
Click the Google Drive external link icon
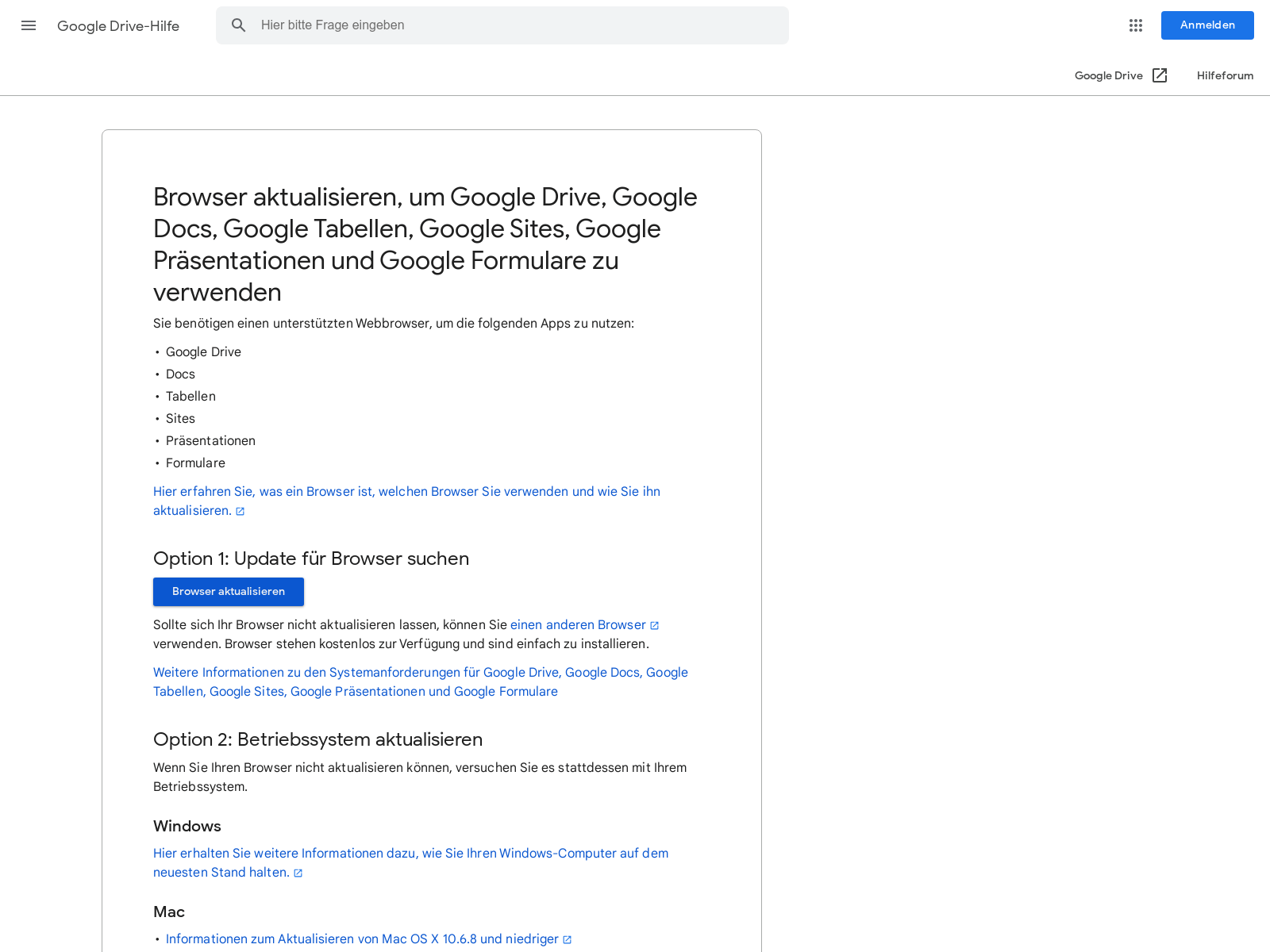point(1160,75)
